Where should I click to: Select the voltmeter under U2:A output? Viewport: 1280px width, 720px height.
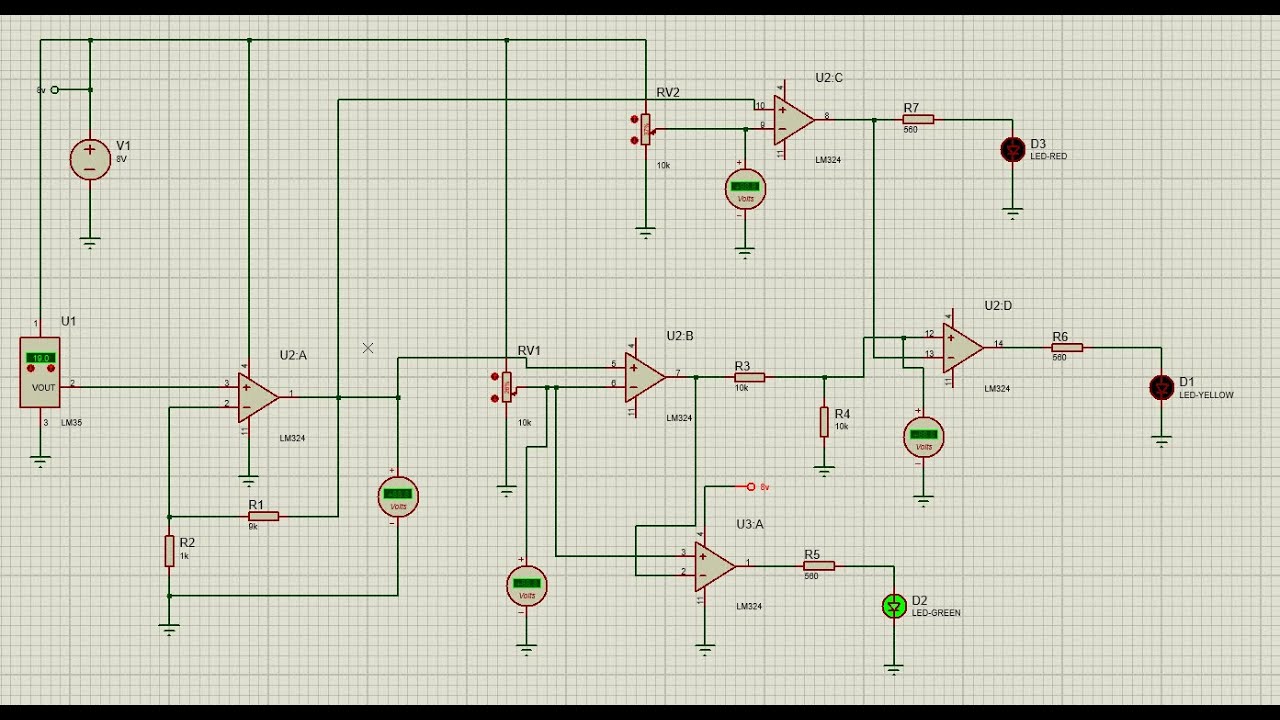coord(398,497)
